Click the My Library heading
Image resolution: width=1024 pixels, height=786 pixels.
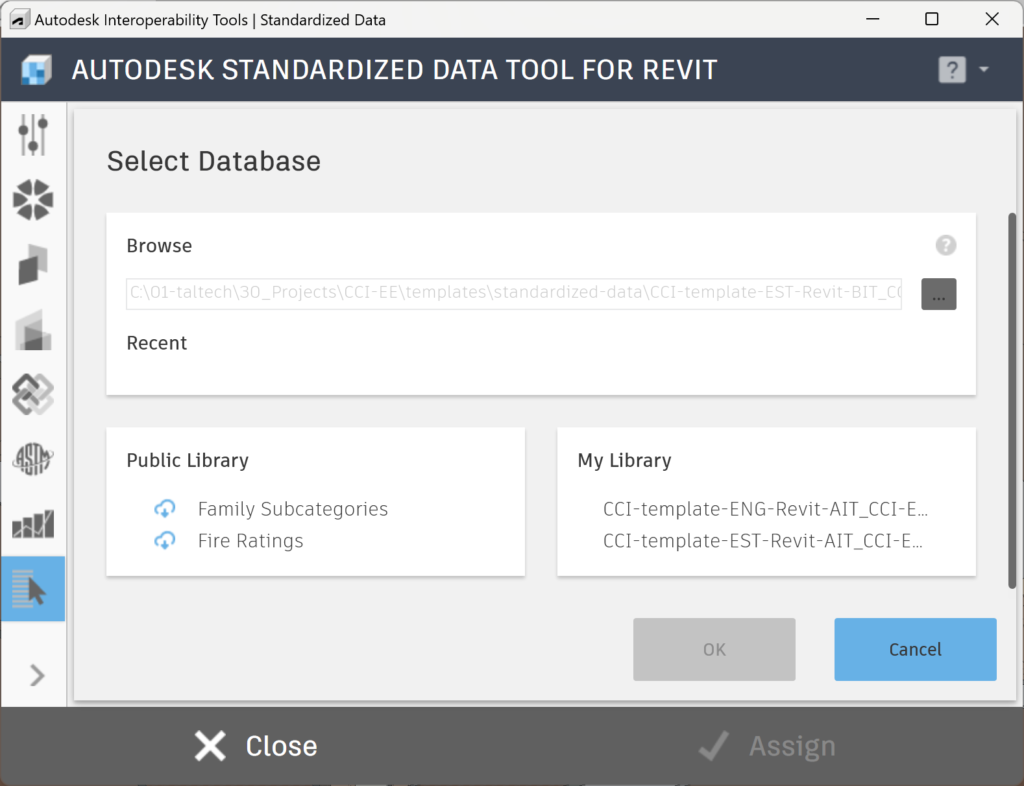pyautogui.click(x=624, y=460)
